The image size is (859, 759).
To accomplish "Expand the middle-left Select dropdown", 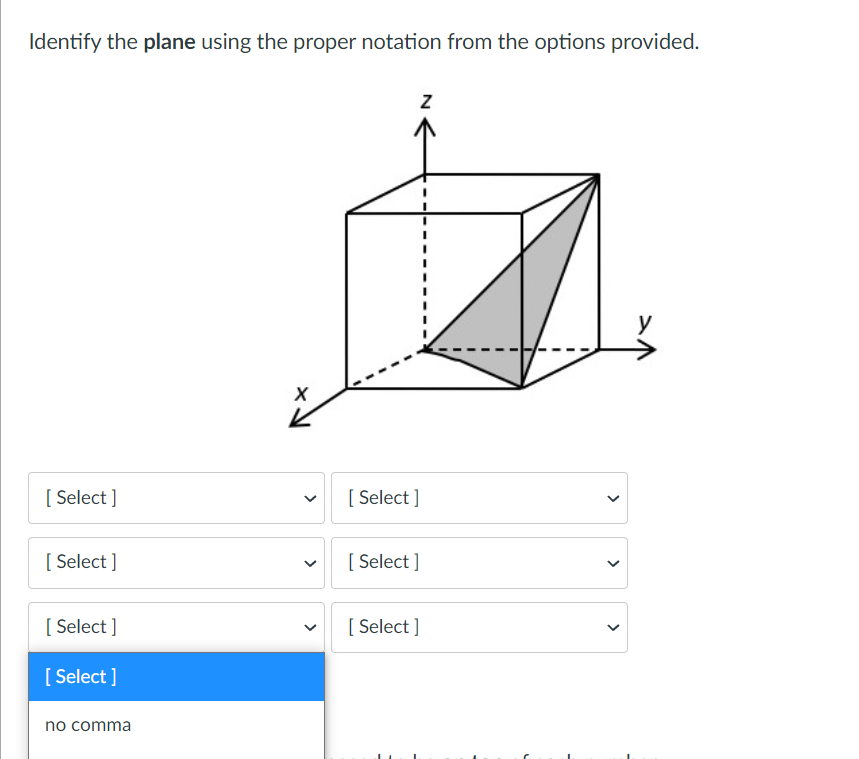I will [176, 562].
